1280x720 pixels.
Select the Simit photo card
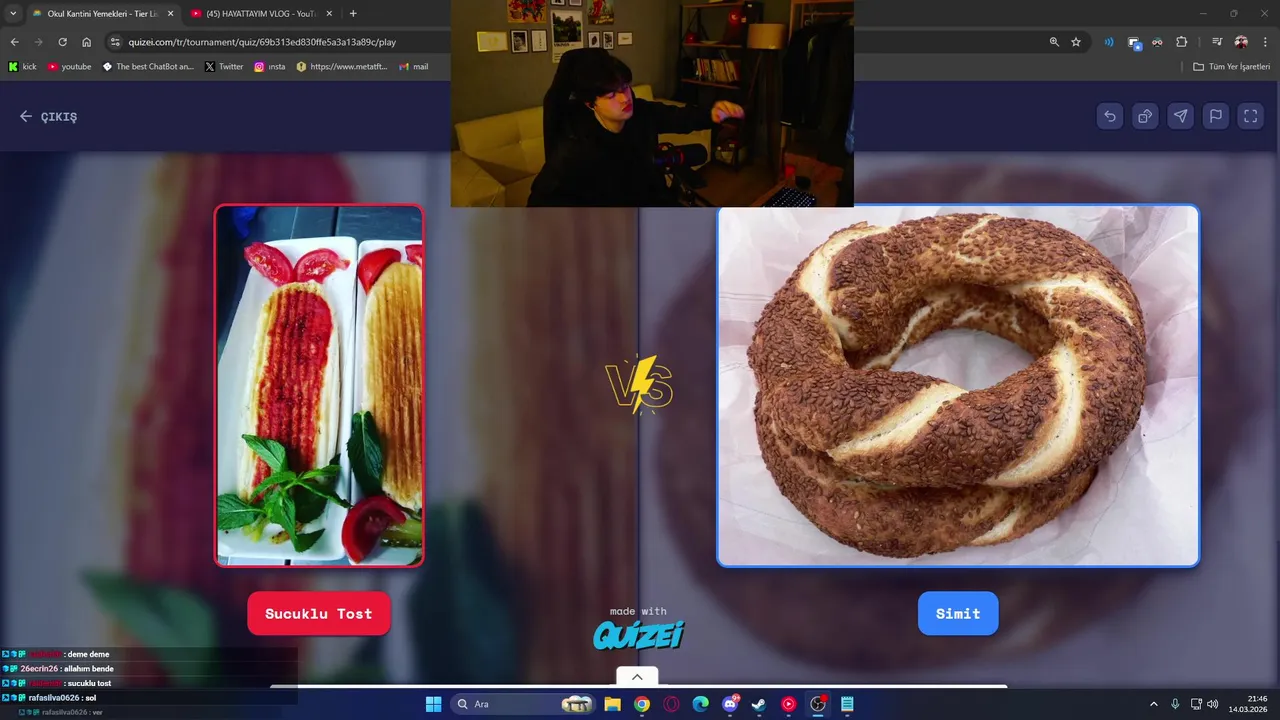(x=958, y=386)
